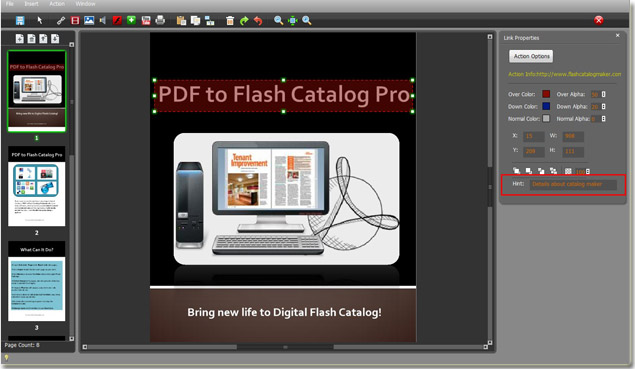
Task: Click the computer illustration on the page
Action: (x=287, y=199)
